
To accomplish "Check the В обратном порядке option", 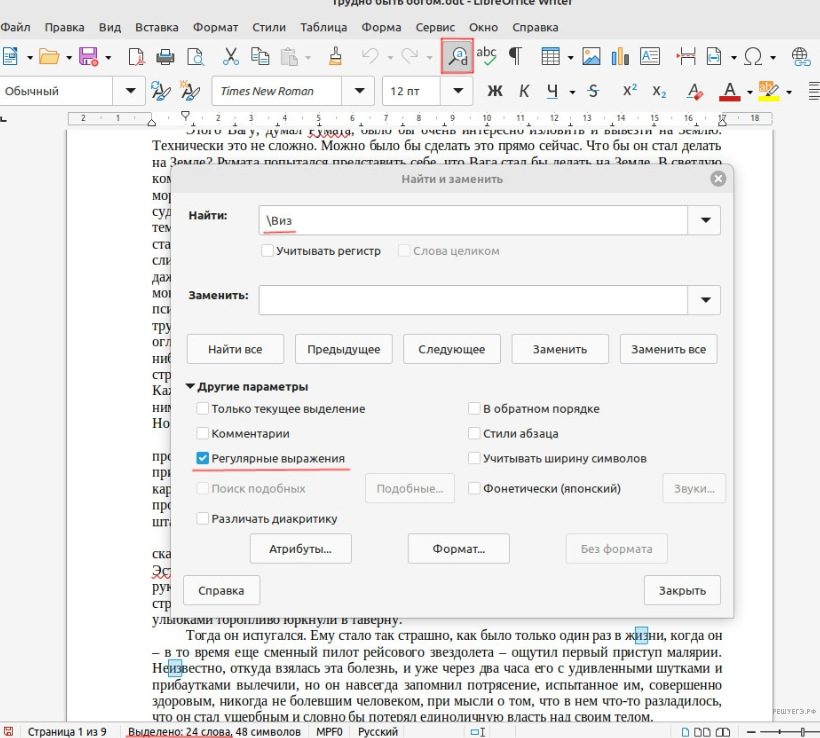I will click(x=474, y=409).
